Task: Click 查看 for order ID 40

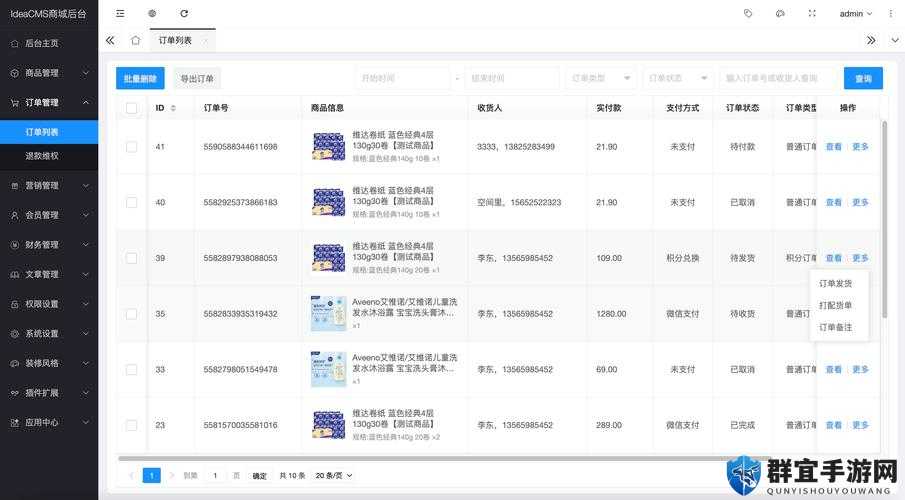Action: (x=833, y=203)
